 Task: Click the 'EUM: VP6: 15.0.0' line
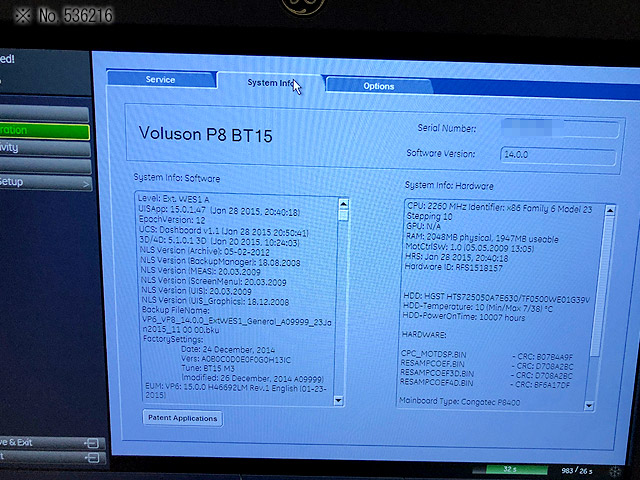point(236,390)
